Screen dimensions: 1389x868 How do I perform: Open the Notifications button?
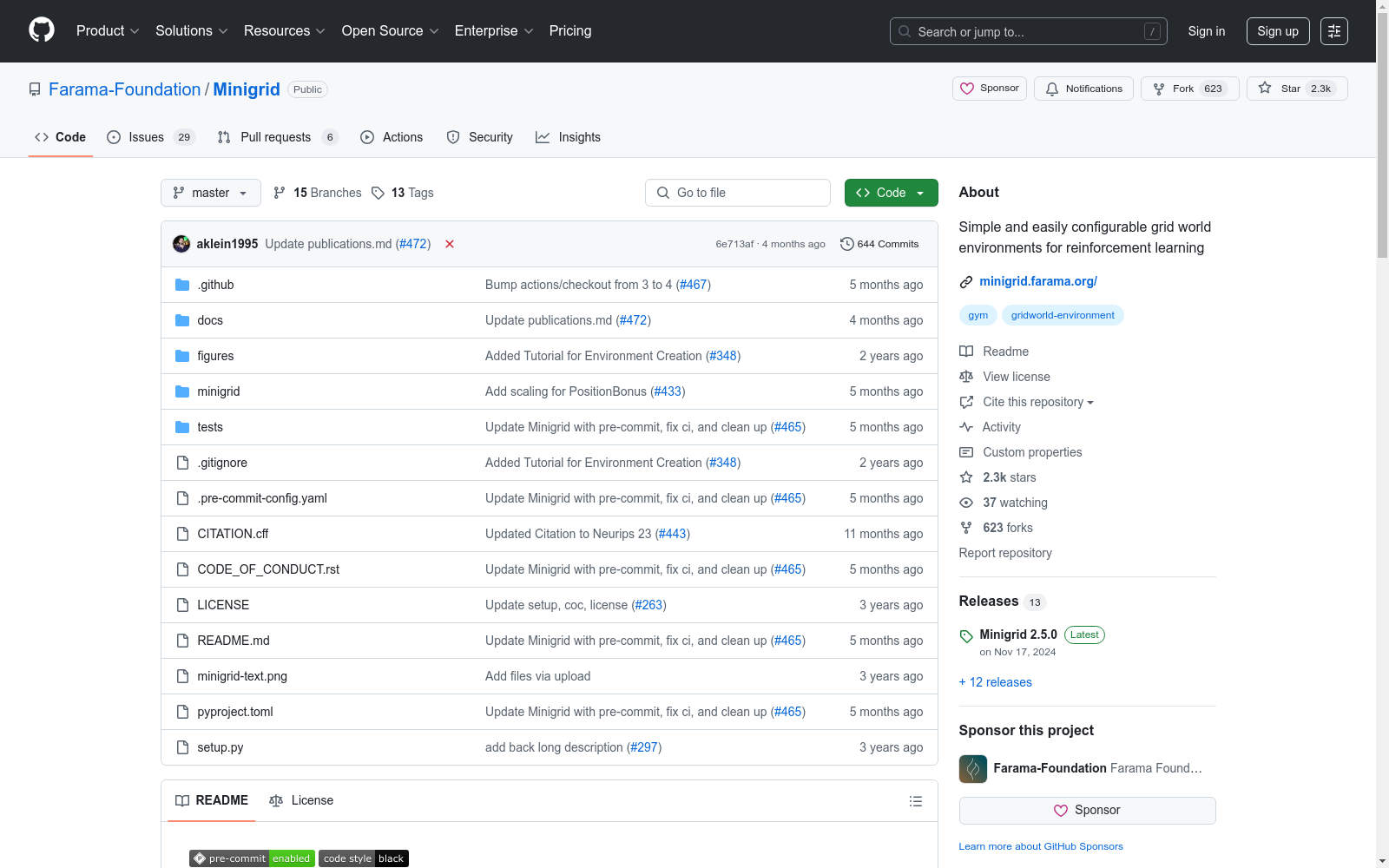[x=1083, y=89]
